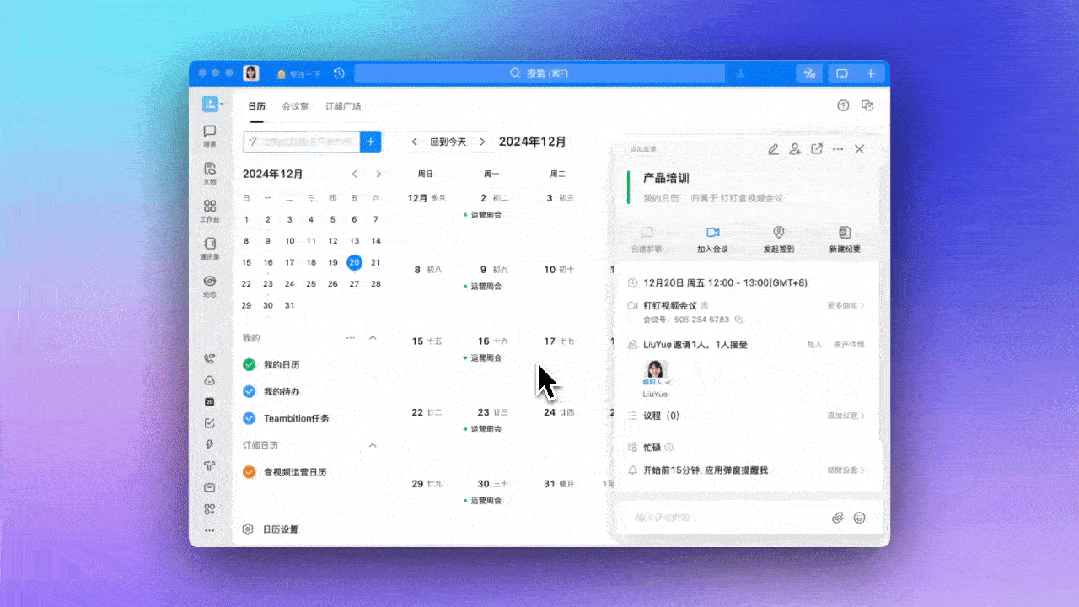The width and height of the screenshot is (1079, 607).
Task: Open the reminder settings link
Action: coord(846,471)
